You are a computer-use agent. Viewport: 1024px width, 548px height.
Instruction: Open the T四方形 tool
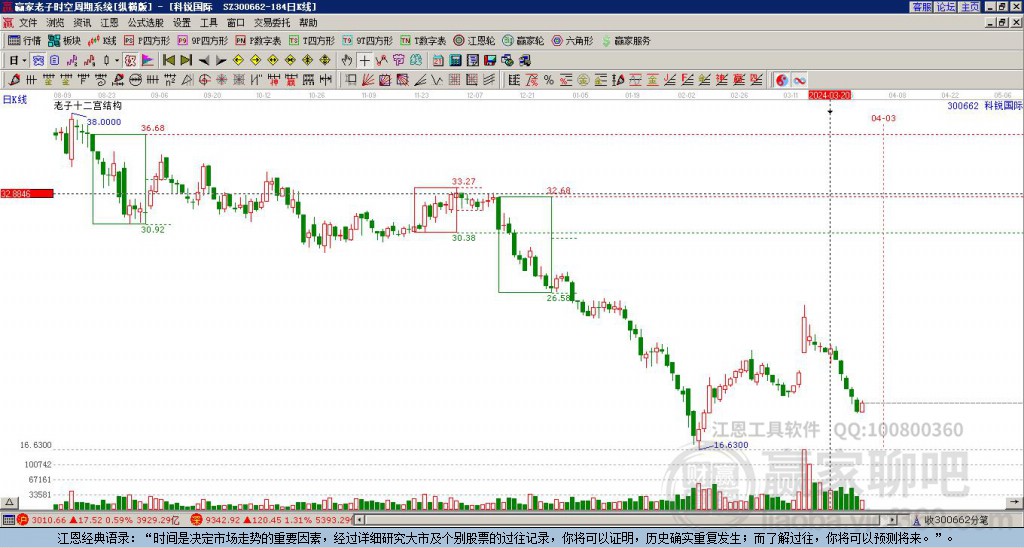312,40
